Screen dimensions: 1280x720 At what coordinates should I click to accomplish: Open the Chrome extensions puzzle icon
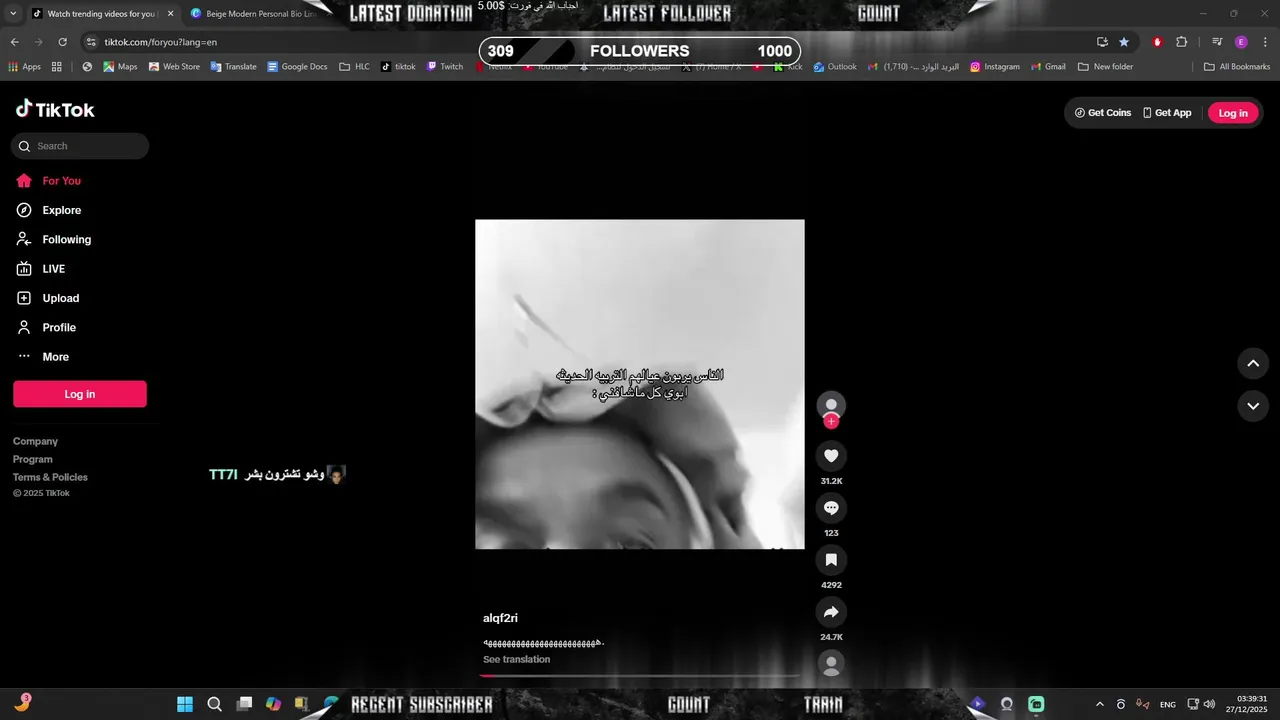1181,42
